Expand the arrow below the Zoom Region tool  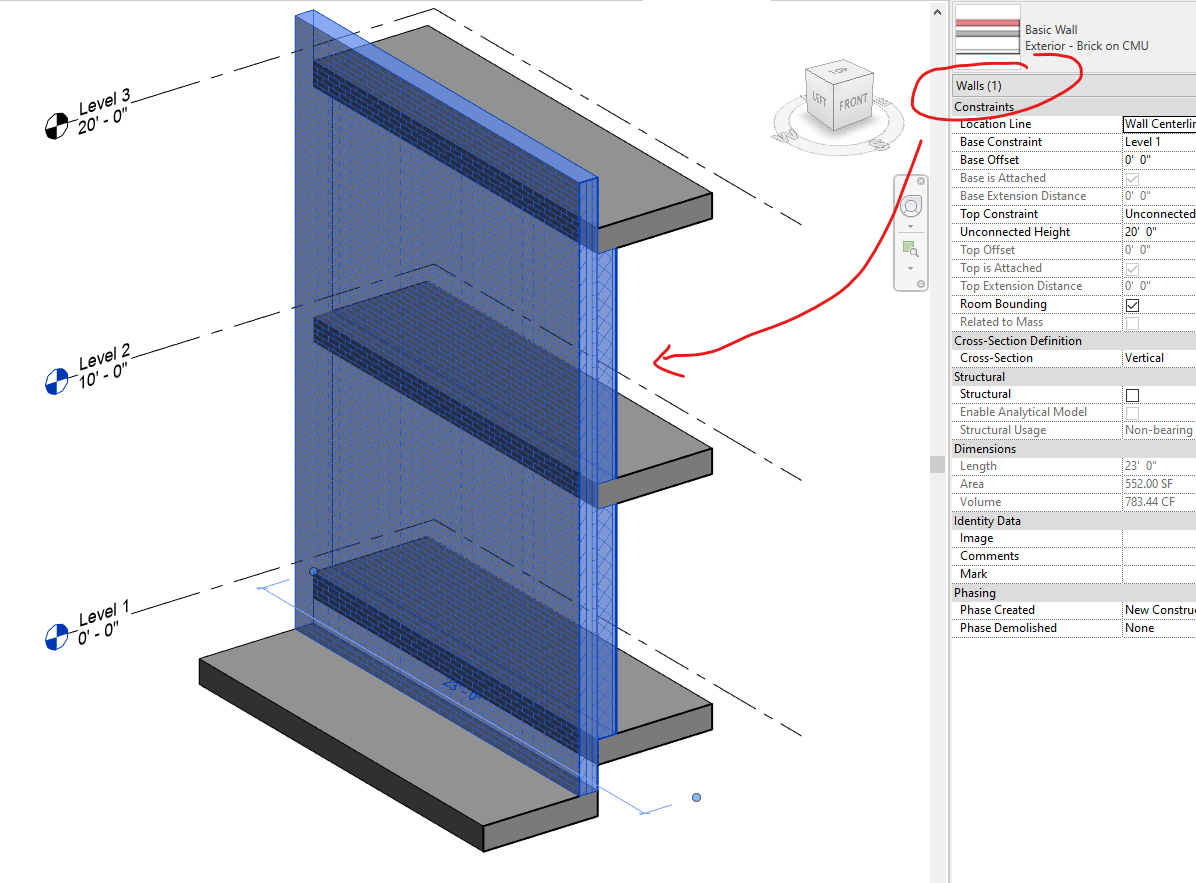click(x=911, y=266)
